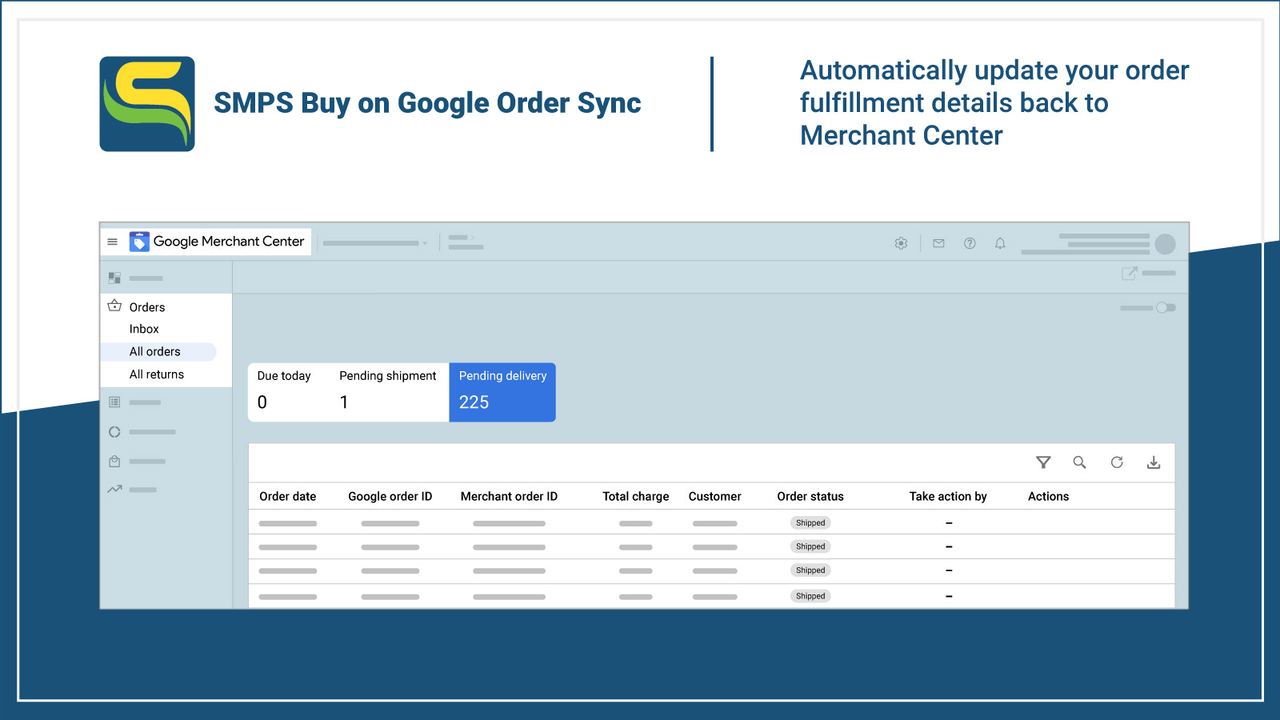The height and width of the screenshot is (720, 1280).
Task: Click the circular icon in the sidebar
Action: point(114,432)
